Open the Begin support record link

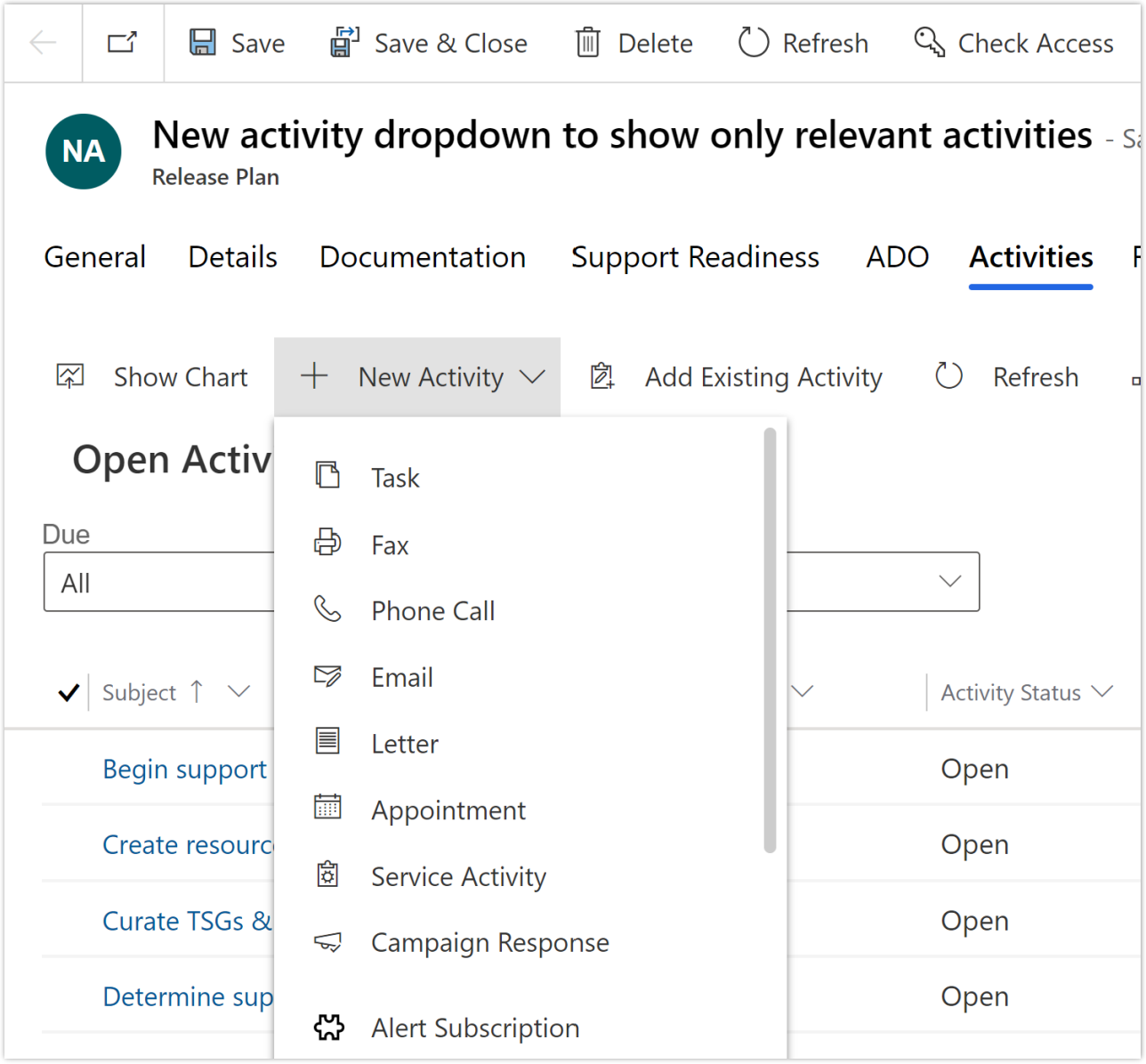pos(184,769)
